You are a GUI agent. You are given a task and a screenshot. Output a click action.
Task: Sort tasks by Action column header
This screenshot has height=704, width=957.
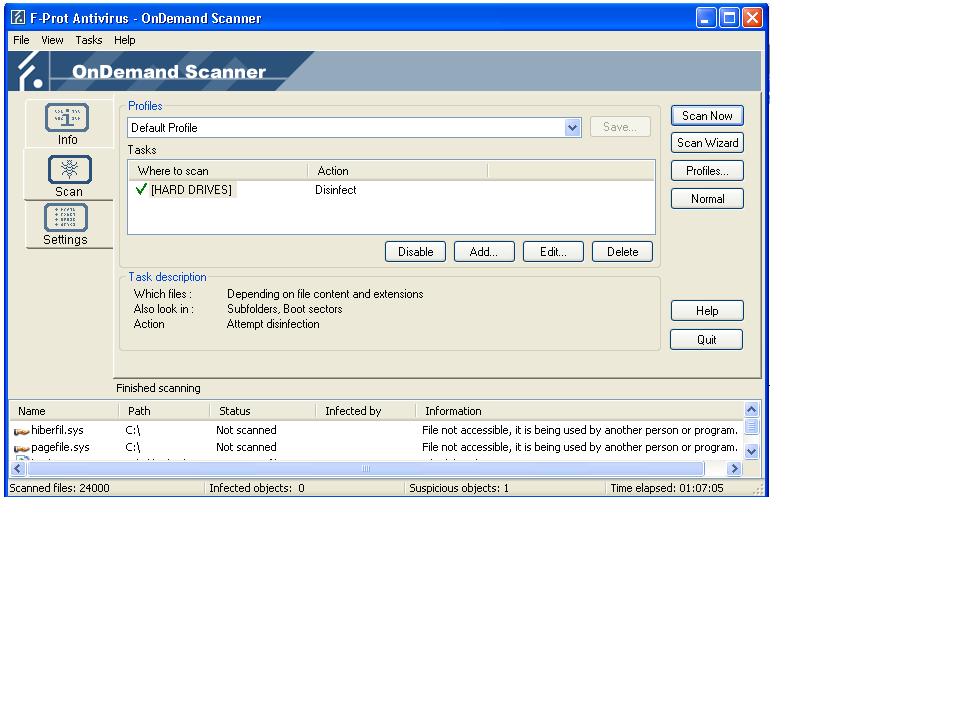[397, 171]
